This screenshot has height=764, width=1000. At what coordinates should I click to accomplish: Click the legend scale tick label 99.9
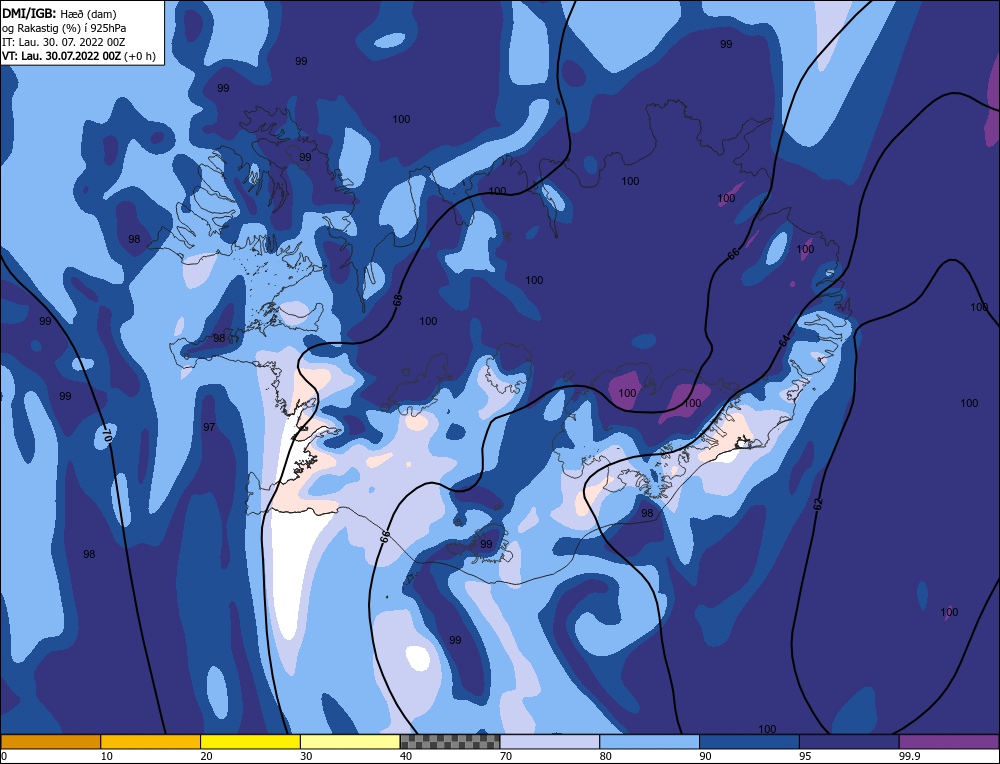pos(908,756)
